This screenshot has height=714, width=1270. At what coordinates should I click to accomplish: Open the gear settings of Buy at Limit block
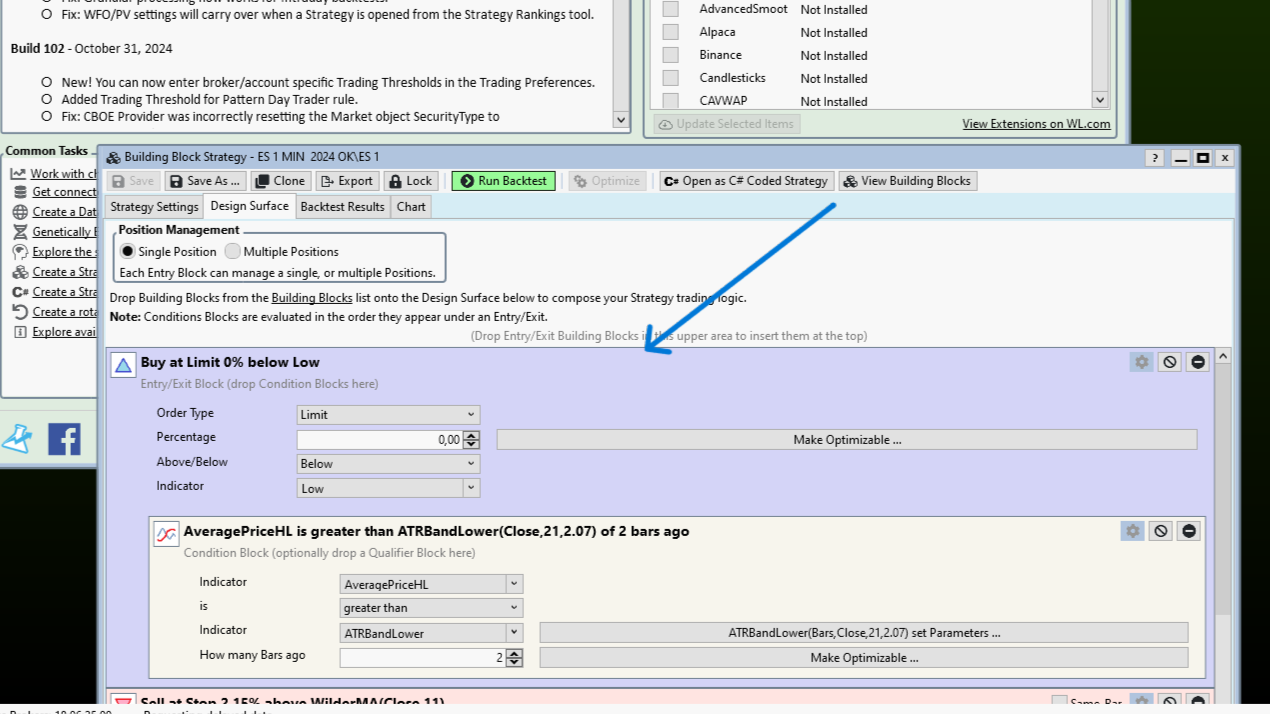(x=1141, y=362)
